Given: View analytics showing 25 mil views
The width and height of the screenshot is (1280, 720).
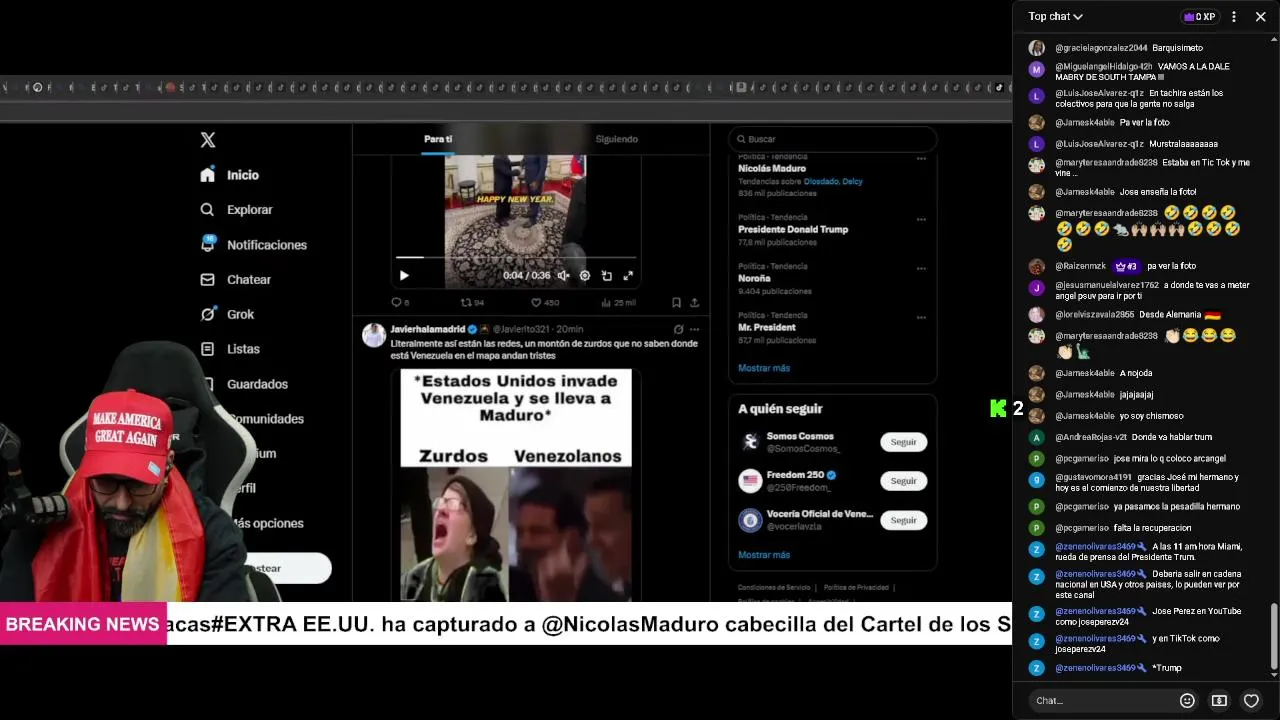Looking at the screenshot, I should pyautogui.click(x=620, y=302).
